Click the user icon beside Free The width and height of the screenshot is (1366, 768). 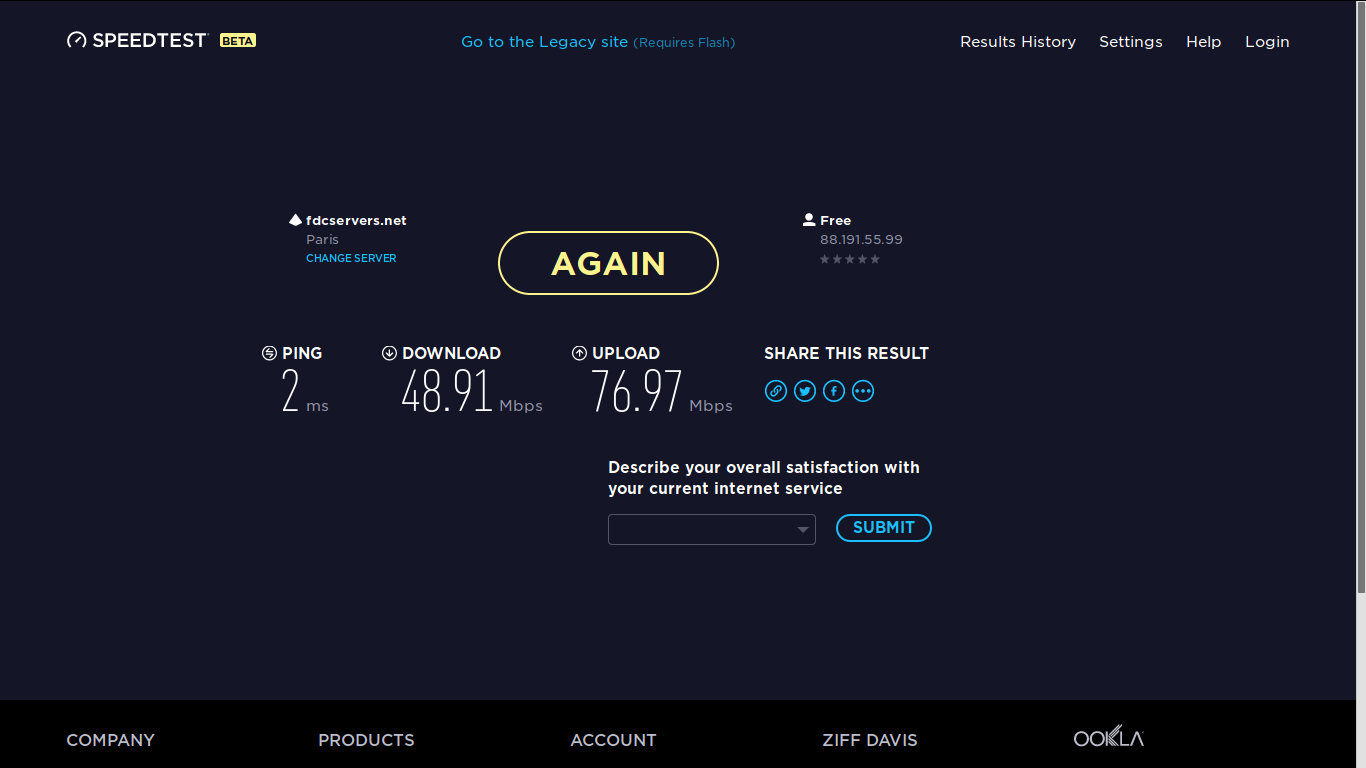click(808, 220)
